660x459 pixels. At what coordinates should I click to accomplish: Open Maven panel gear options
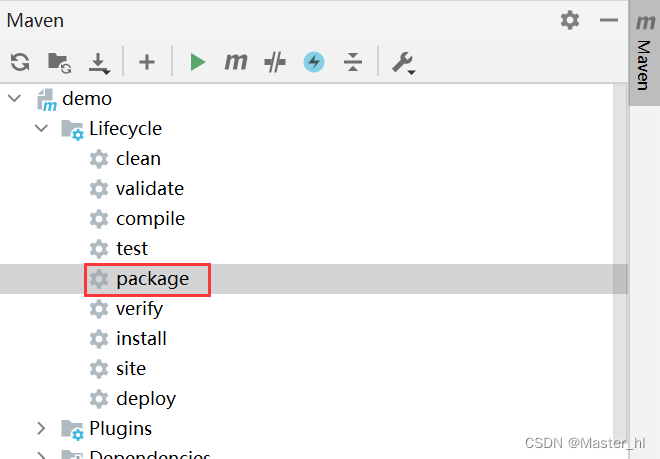point(570,20)
